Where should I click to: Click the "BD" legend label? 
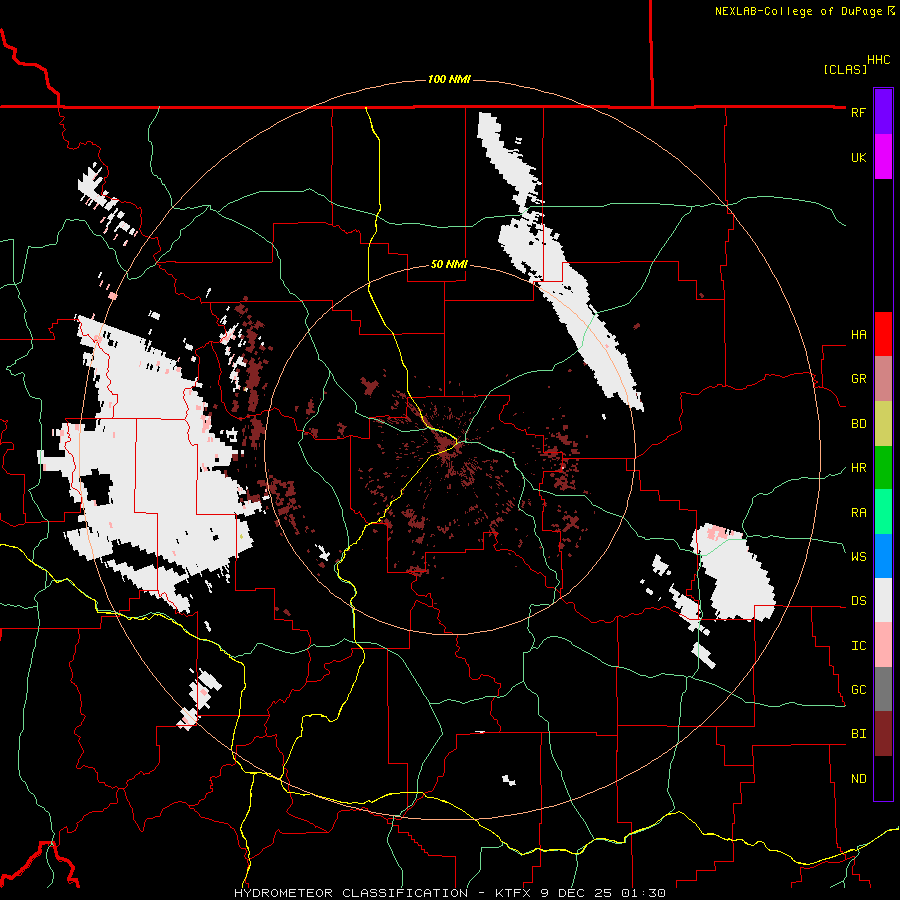pos(858,424)
